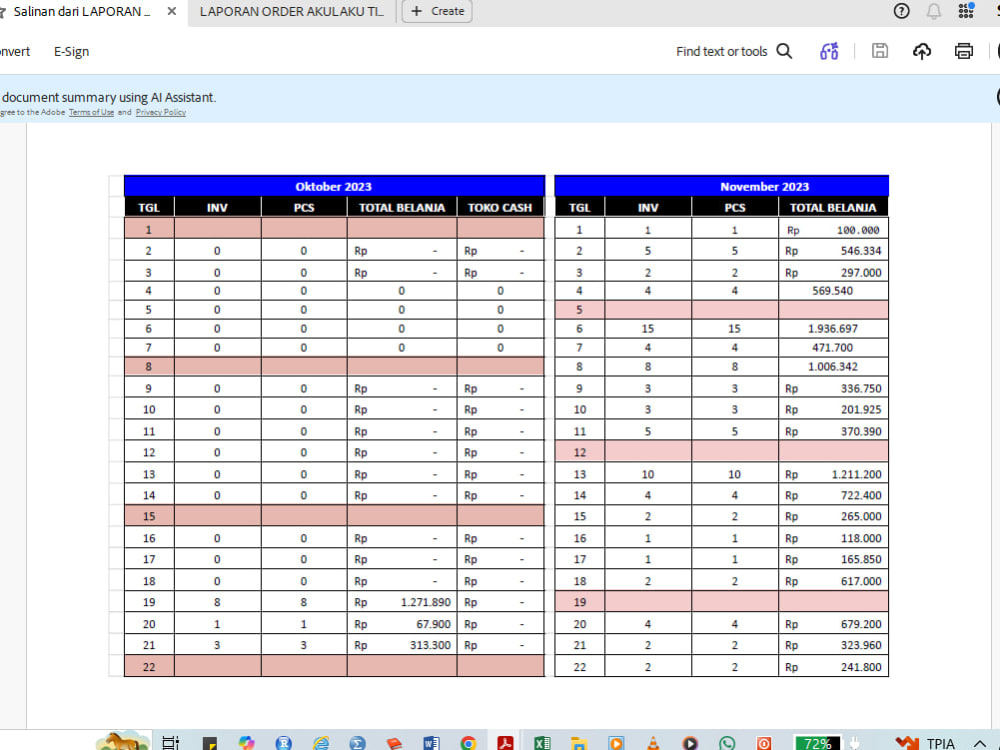Open the Help question mark icon
1000x750 pixels.
click(901, 11)
